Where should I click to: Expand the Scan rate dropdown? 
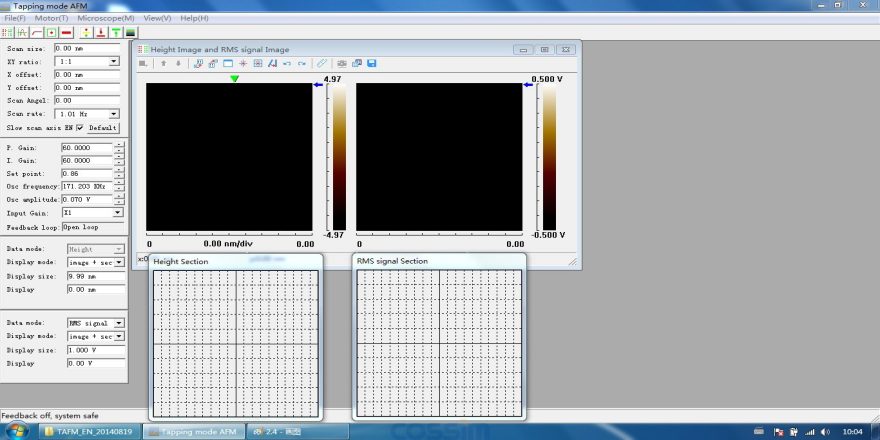[114, 114]
